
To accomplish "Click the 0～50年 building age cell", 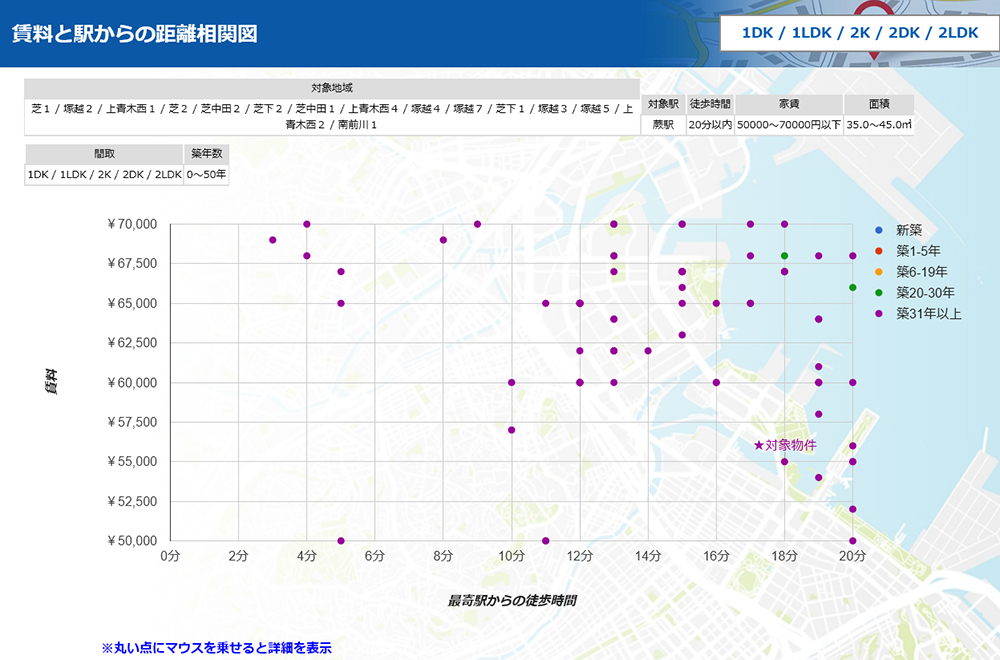I will (208, 174).
